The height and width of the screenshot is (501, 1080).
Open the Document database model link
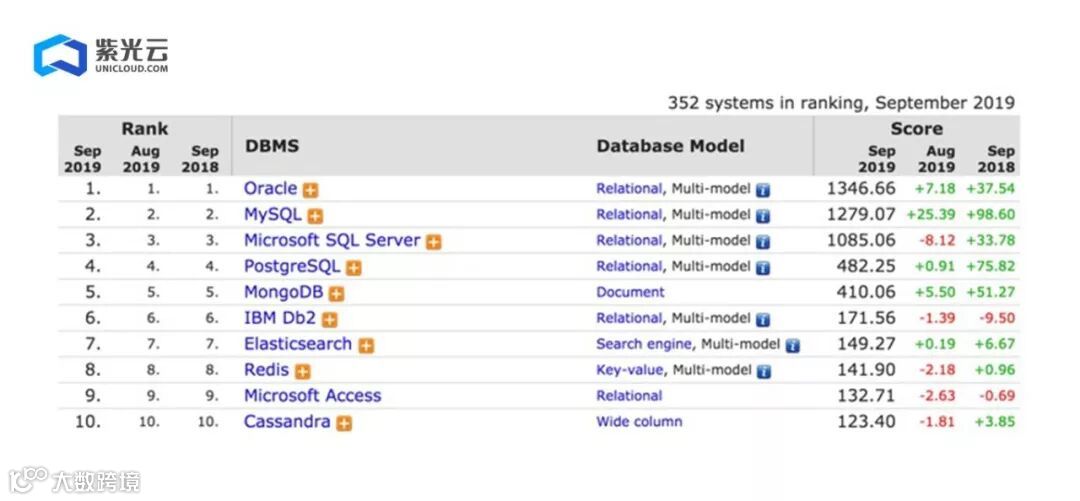pyautogui.click(x=630, y=293)
